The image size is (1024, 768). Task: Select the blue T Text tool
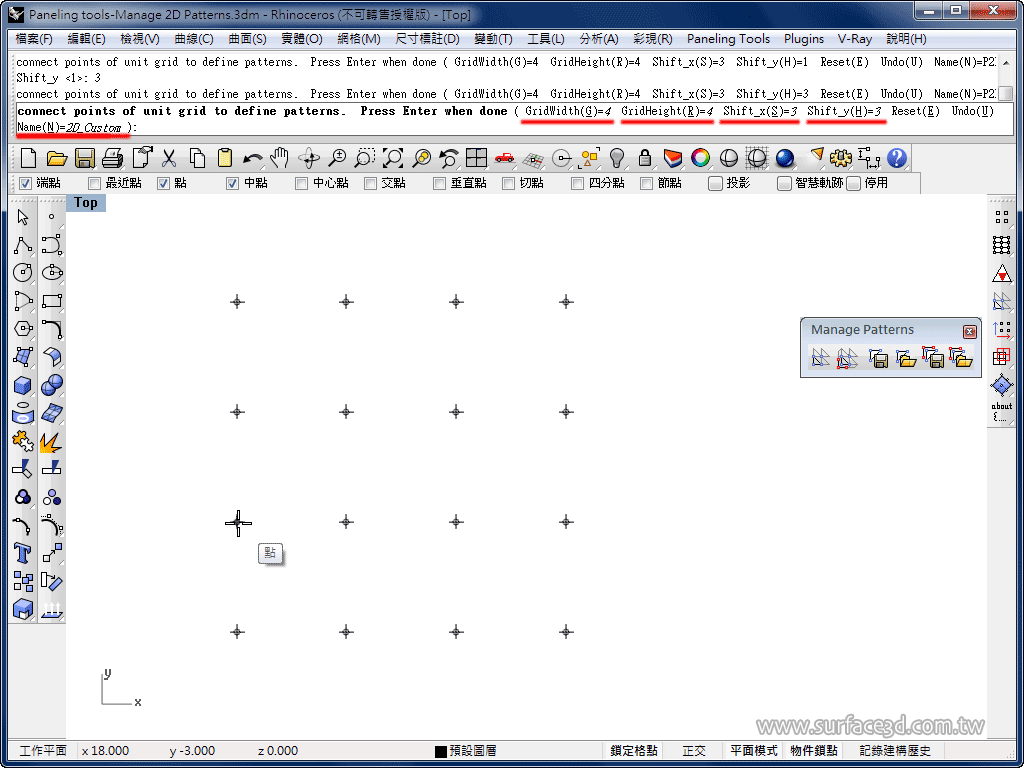pos(23,554)
